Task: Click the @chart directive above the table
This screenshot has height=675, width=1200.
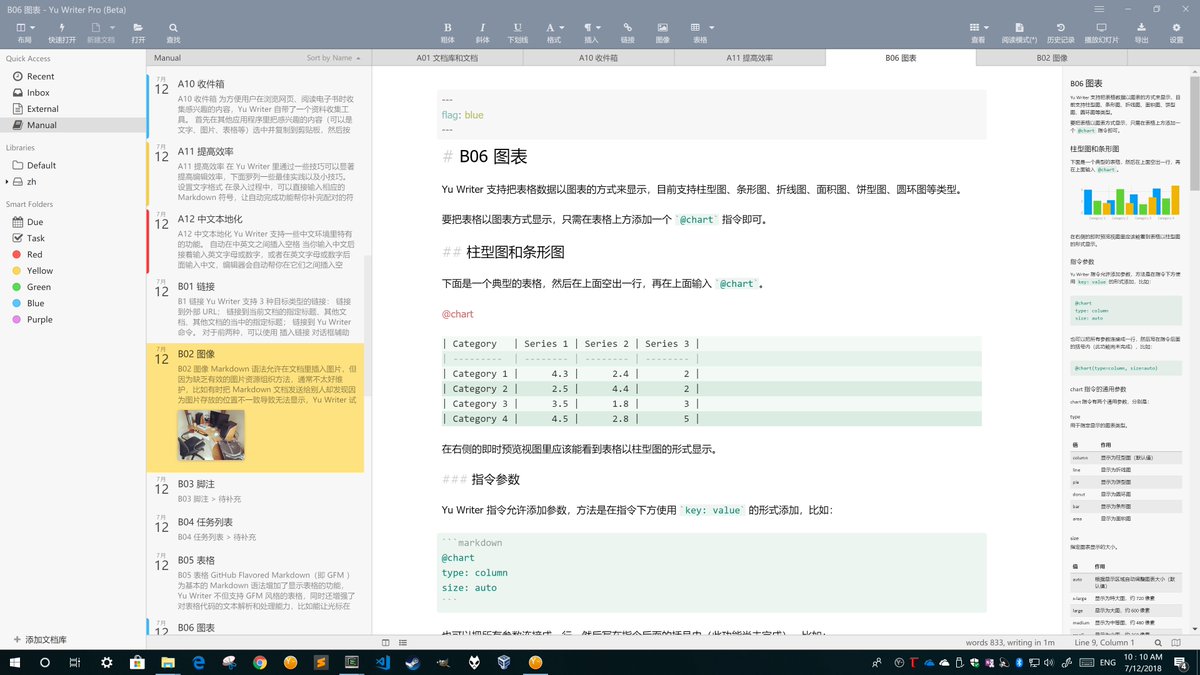Action: [x=457, y=314]
